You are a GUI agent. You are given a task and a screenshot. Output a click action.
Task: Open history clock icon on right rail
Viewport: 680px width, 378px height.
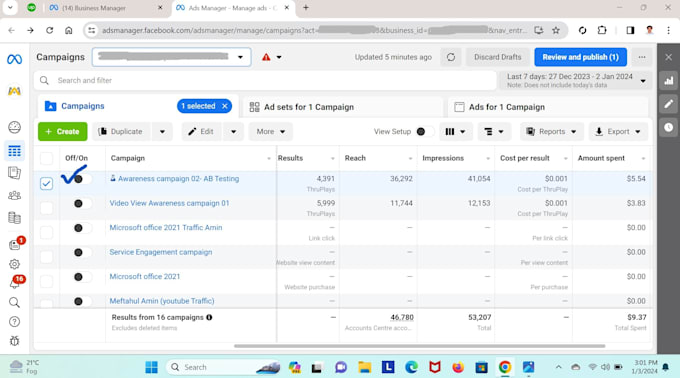click(x=669, y=127)
